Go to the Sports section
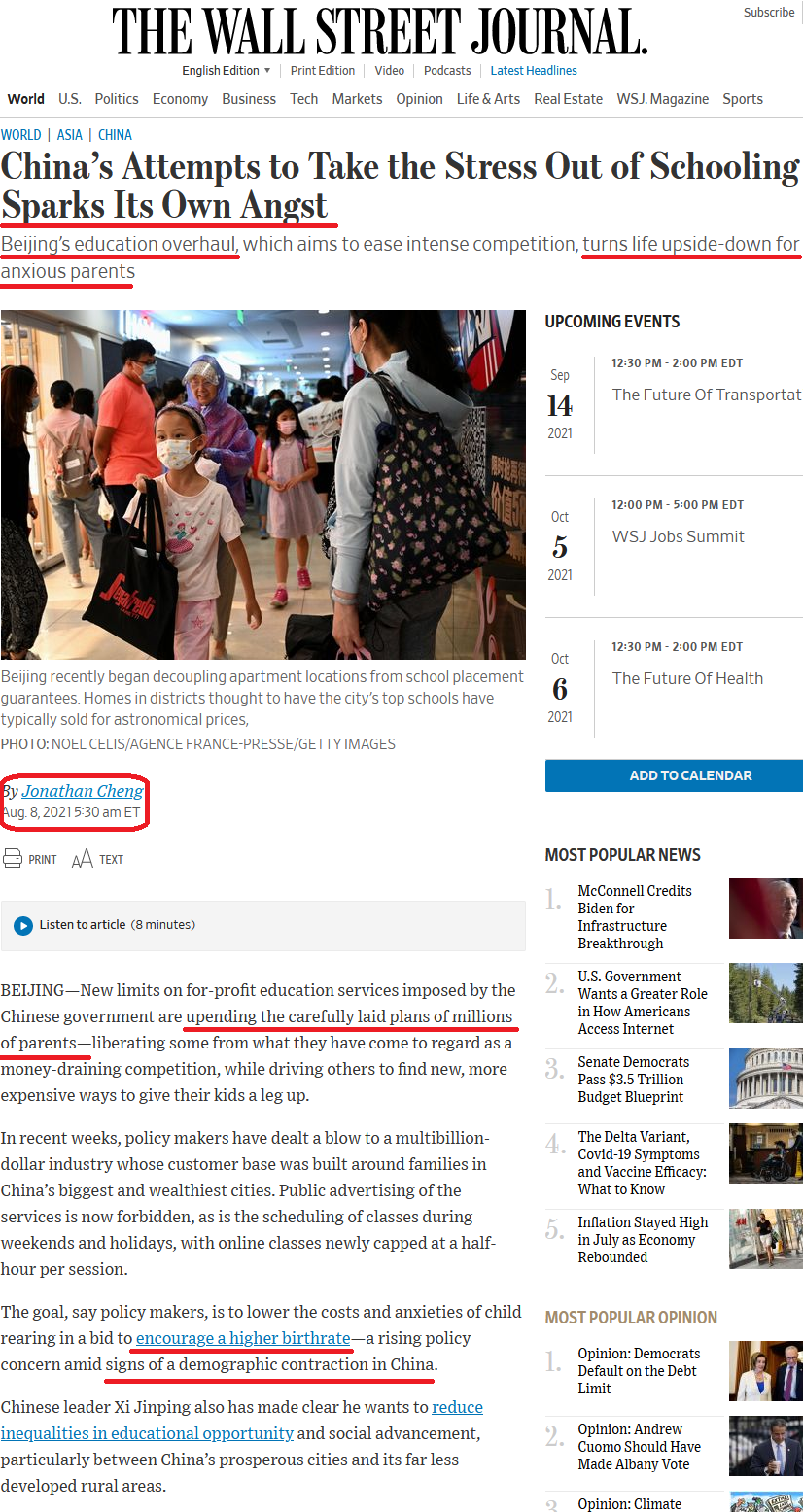 pos(743,99)
